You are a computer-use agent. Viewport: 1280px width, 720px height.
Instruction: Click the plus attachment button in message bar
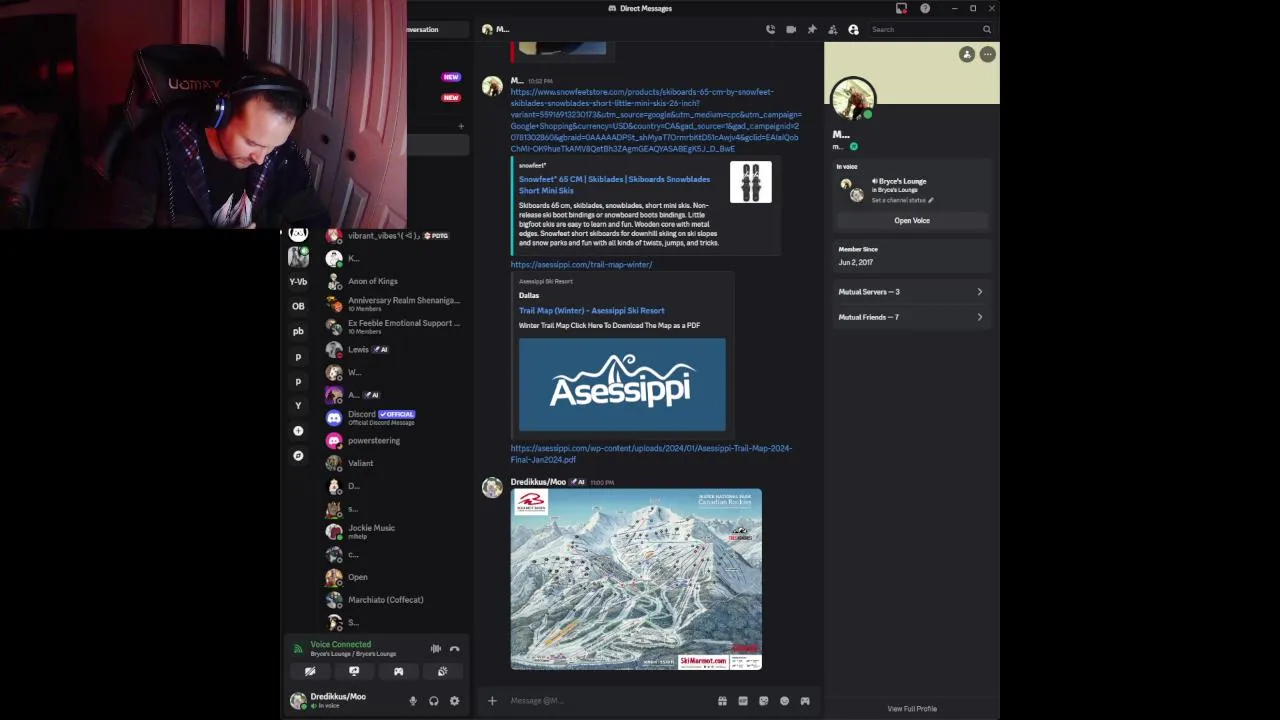pyautogui.click(x=492, y=701)
